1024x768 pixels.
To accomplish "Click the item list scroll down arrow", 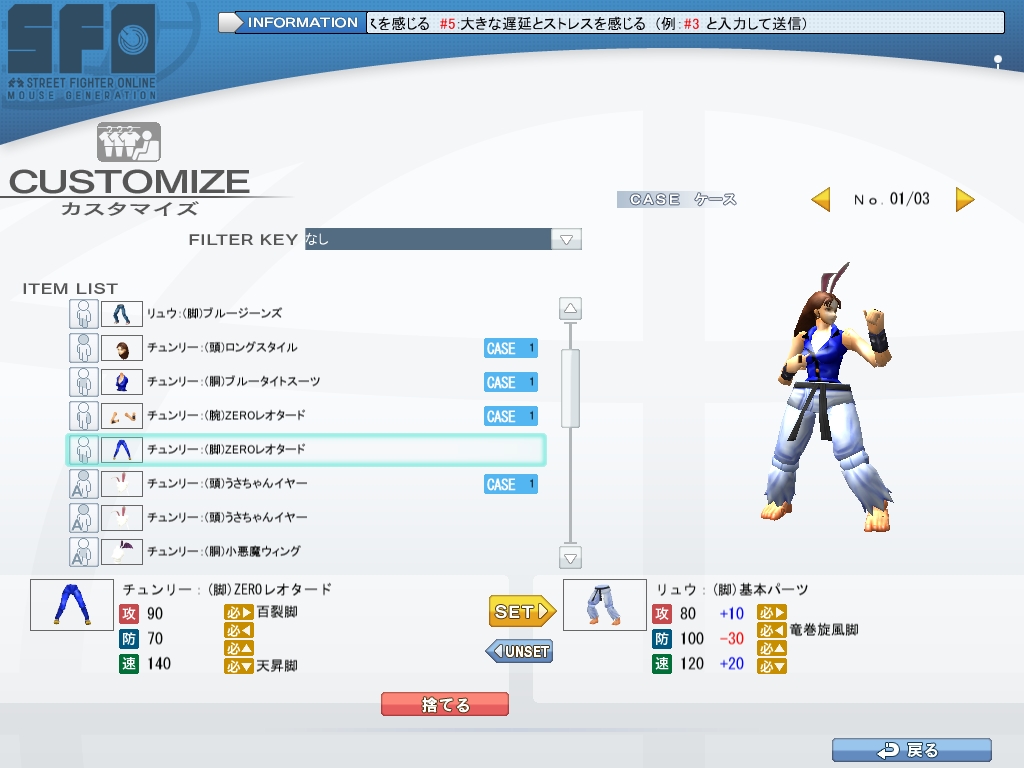I will click(x=570, y=558).
